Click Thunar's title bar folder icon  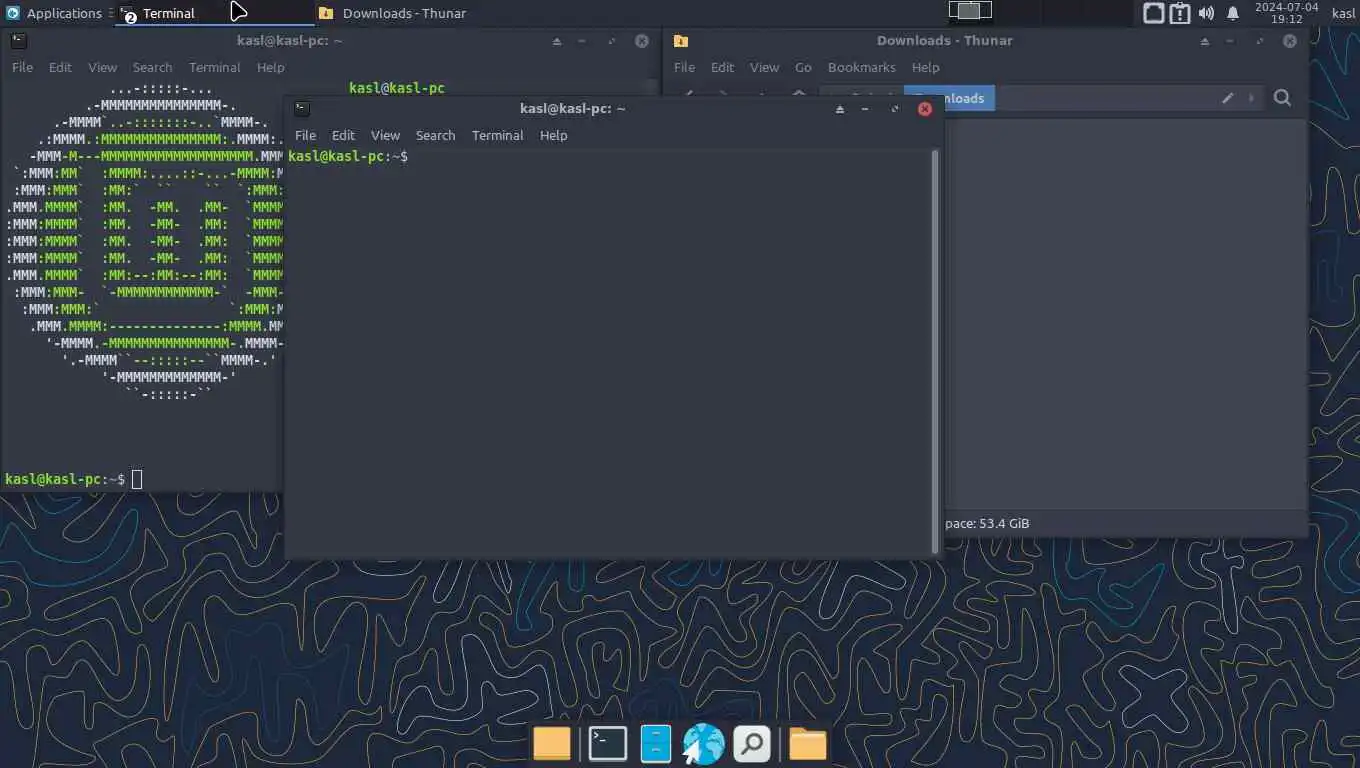681,41
